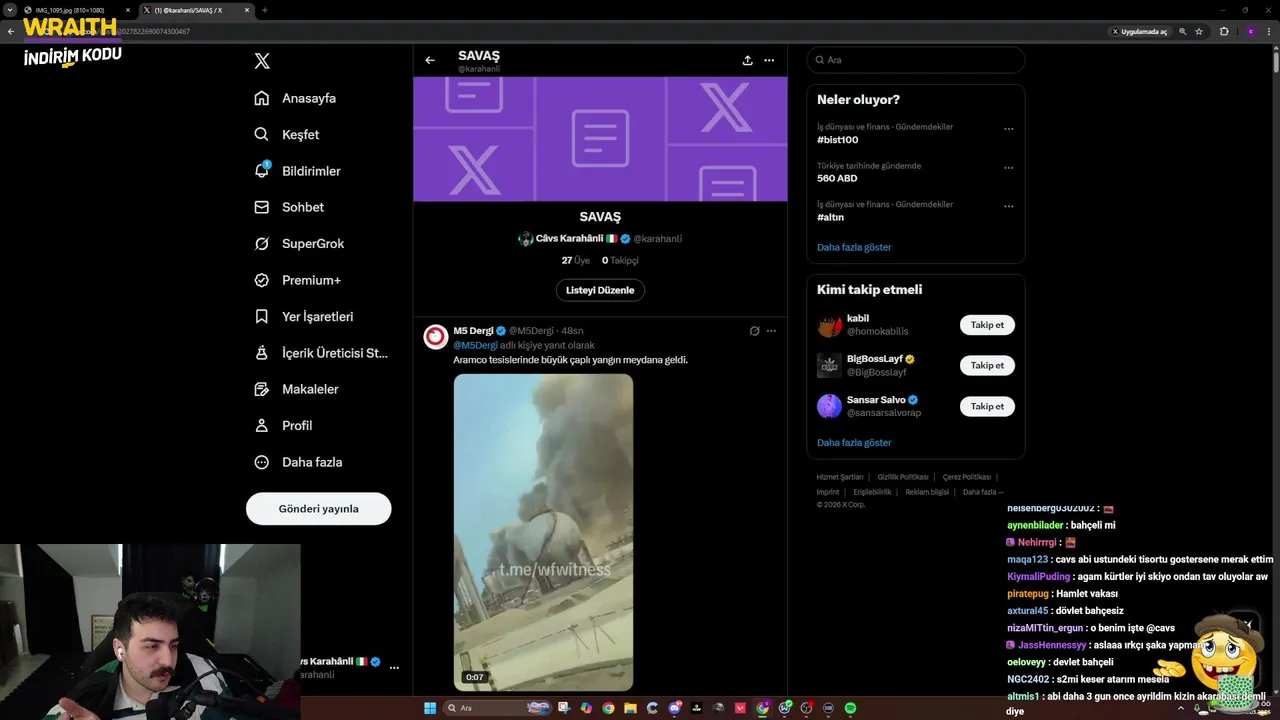This screenshot has height=720, width=1280.
Task: Click Uygulamada aç in address bar
Action: pyautogui.click(x=1140, y=31)
